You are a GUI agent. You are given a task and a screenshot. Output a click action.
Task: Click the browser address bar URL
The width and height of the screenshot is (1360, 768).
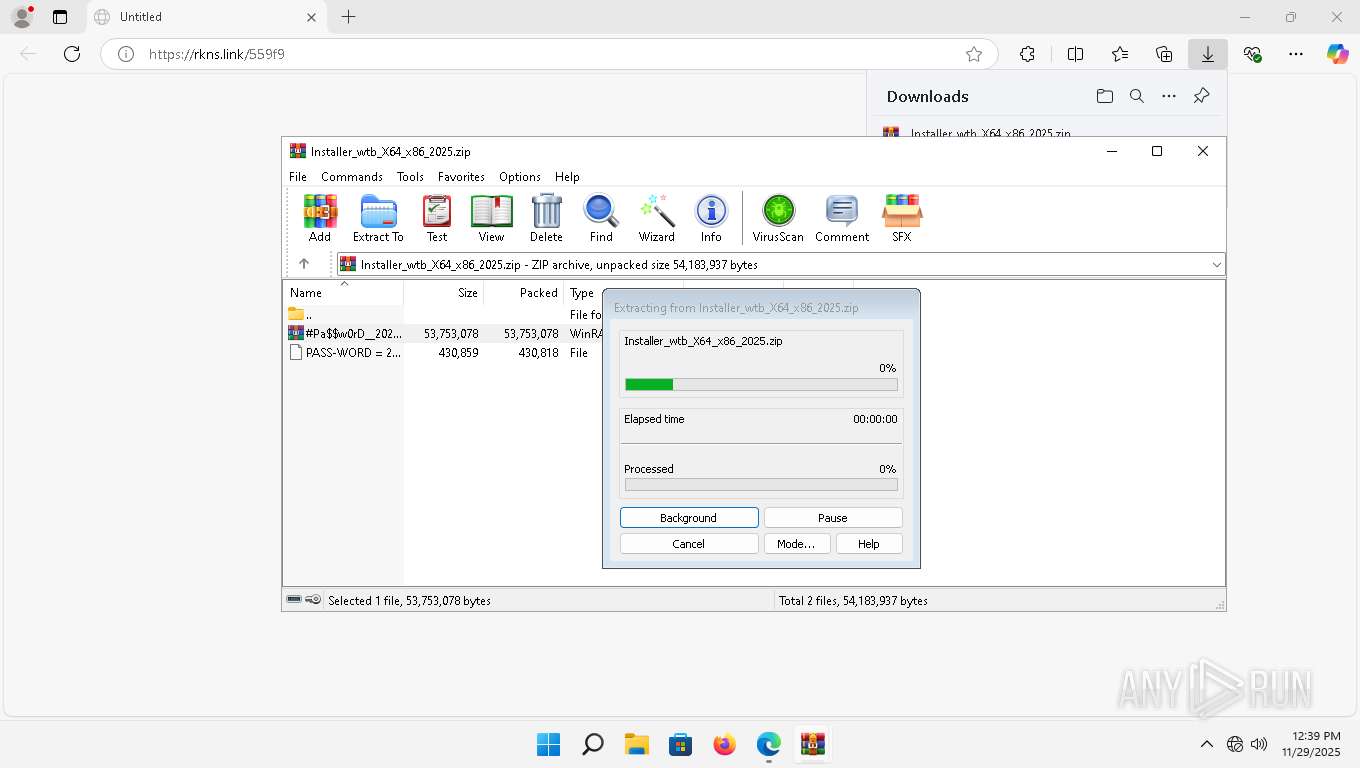217,54
